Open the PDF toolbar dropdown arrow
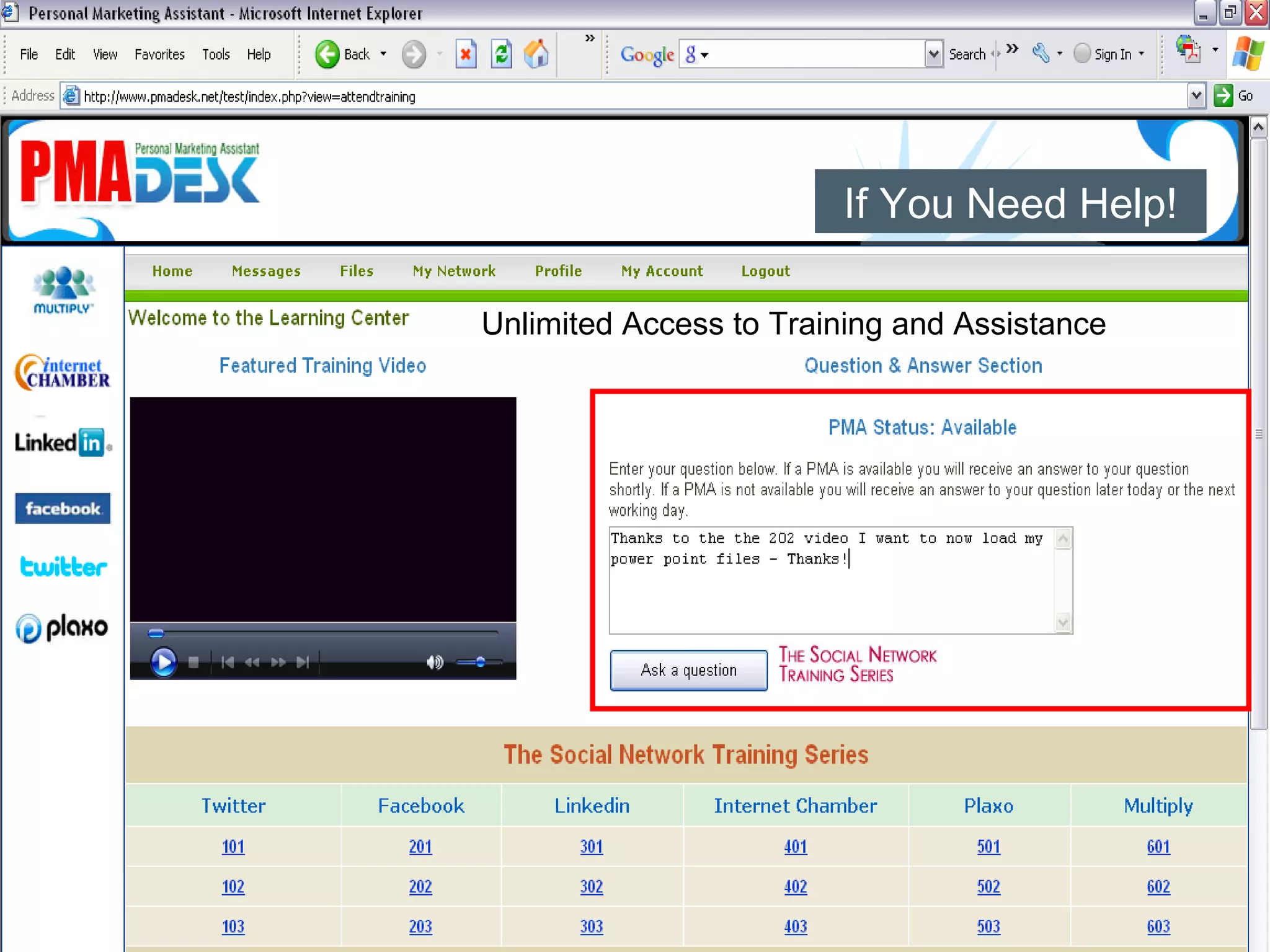Image resolution: width=1270 pixels, height=952 pixels. pos(1215,50)
